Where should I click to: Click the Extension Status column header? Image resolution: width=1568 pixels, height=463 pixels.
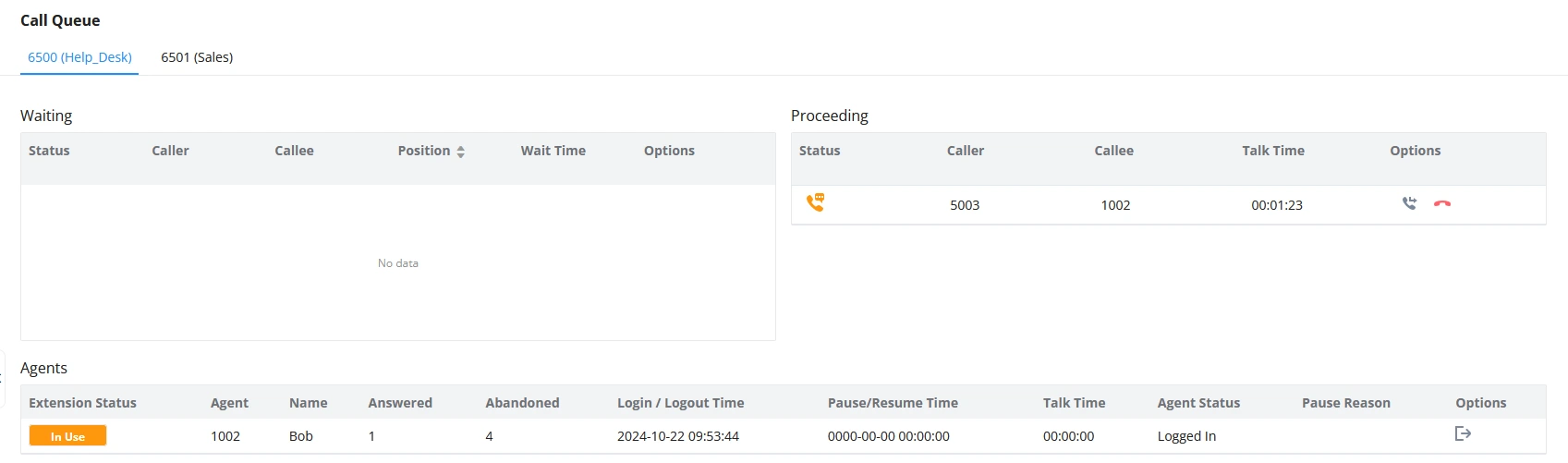[82, 403]
